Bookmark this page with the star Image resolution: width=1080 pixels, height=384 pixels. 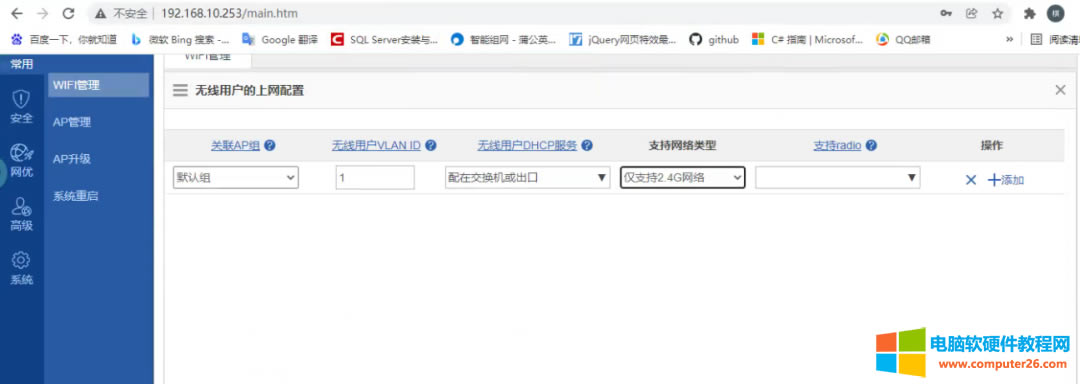(x=997, y=13)
